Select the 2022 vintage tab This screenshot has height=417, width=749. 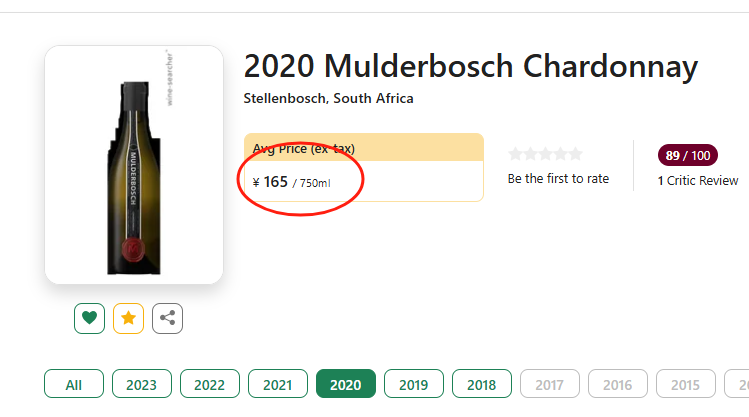point(210,384)
